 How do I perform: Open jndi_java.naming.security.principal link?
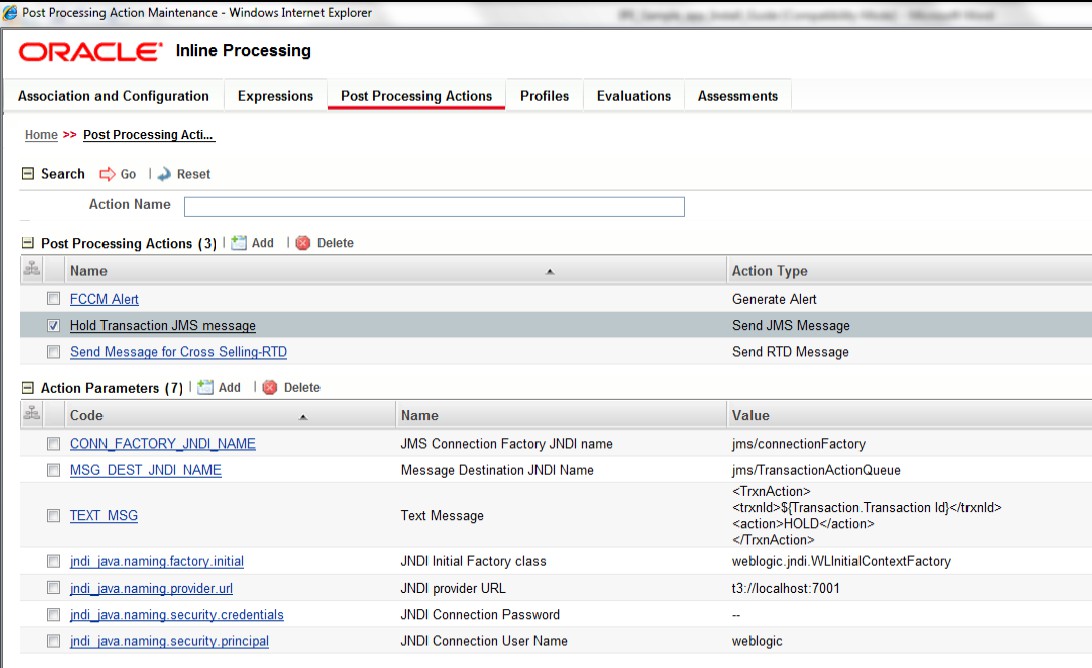click(169, 641)
